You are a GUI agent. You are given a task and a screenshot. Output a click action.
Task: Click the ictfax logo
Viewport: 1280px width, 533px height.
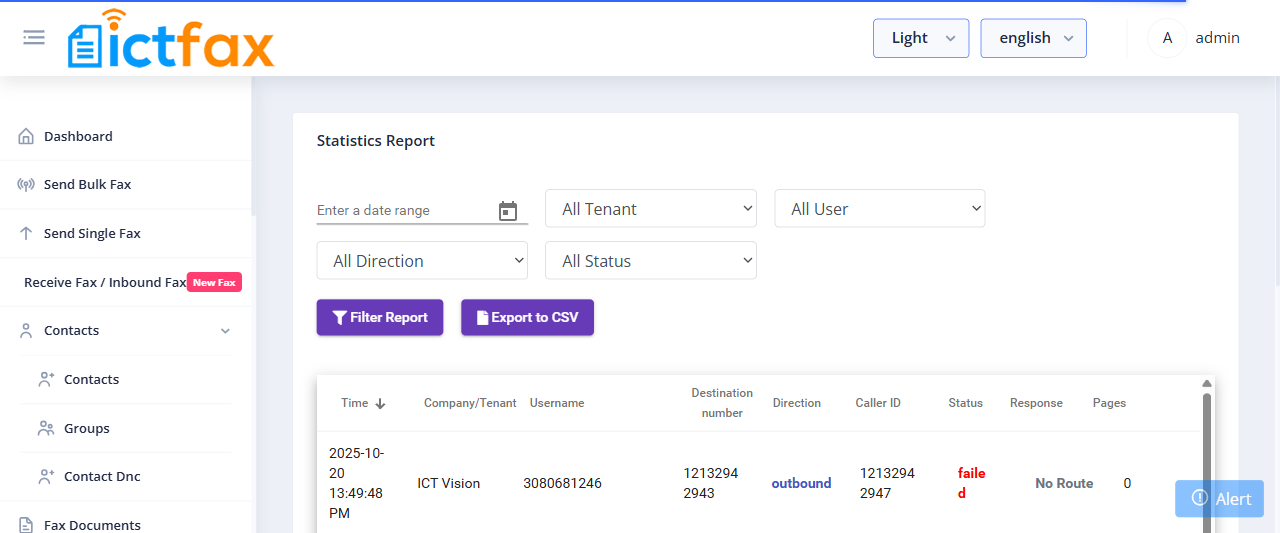(171, 39)
